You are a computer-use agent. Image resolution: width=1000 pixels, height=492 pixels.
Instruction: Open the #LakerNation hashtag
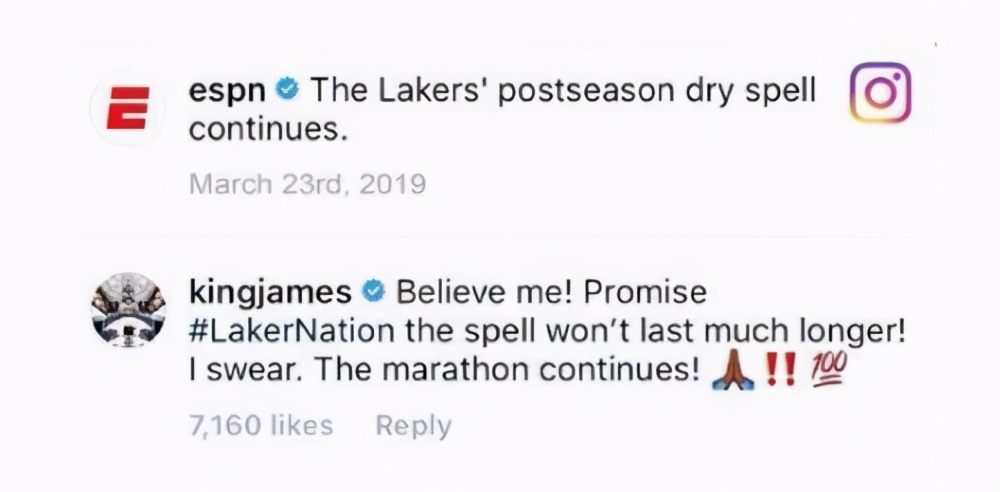[x=291, y=332]
